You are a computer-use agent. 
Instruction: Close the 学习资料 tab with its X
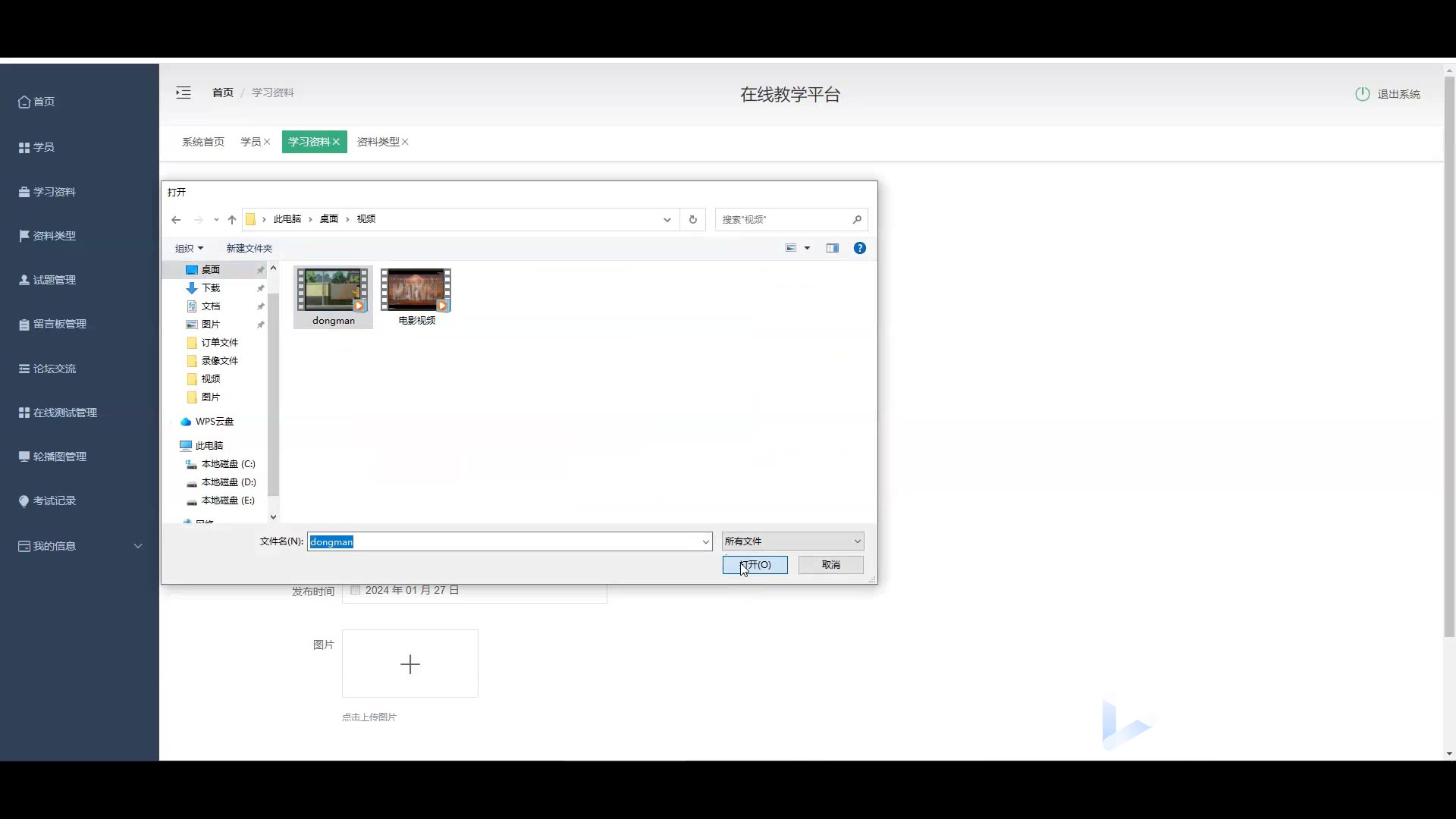336,142
